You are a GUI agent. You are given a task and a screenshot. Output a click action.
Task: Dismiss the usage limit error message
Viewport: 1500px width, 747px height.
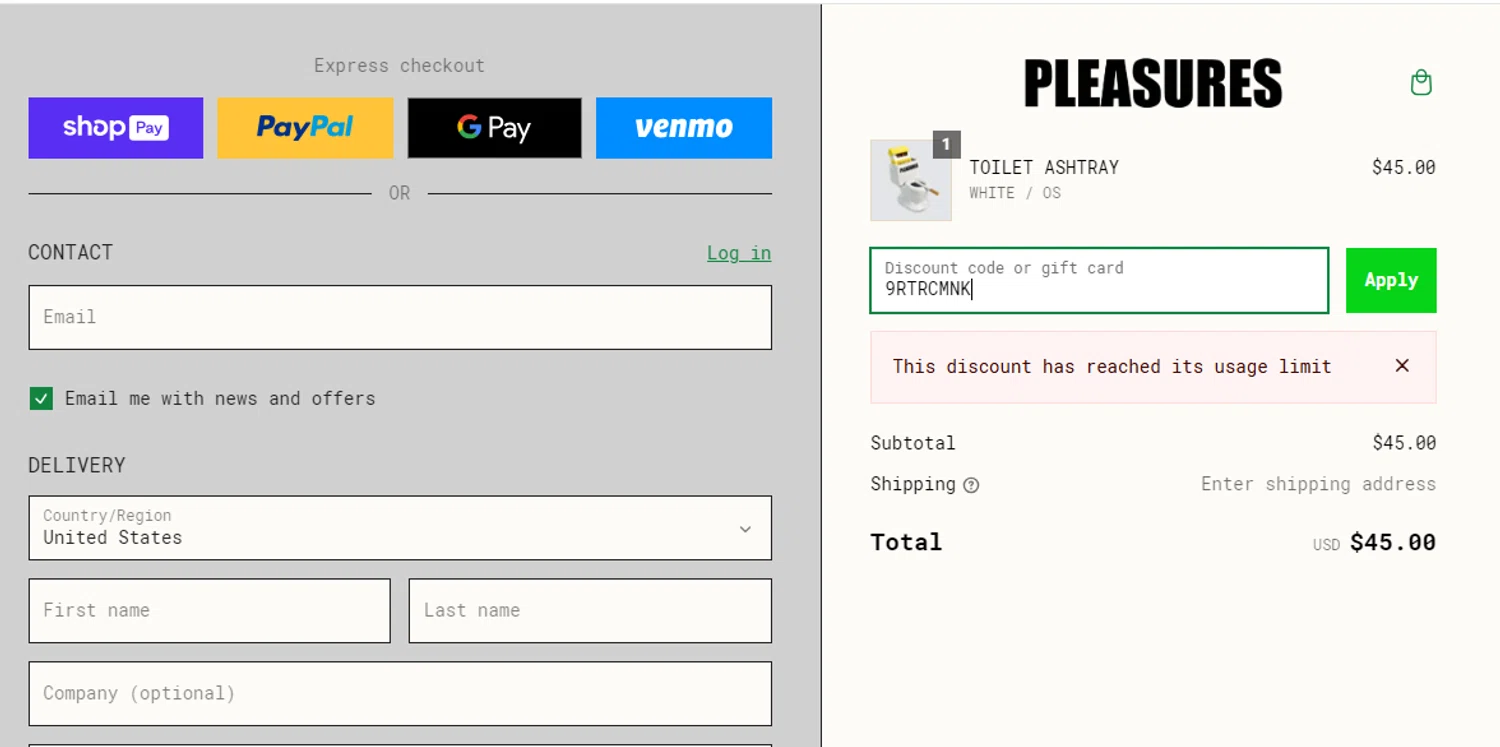click(x=1402, y=366)
